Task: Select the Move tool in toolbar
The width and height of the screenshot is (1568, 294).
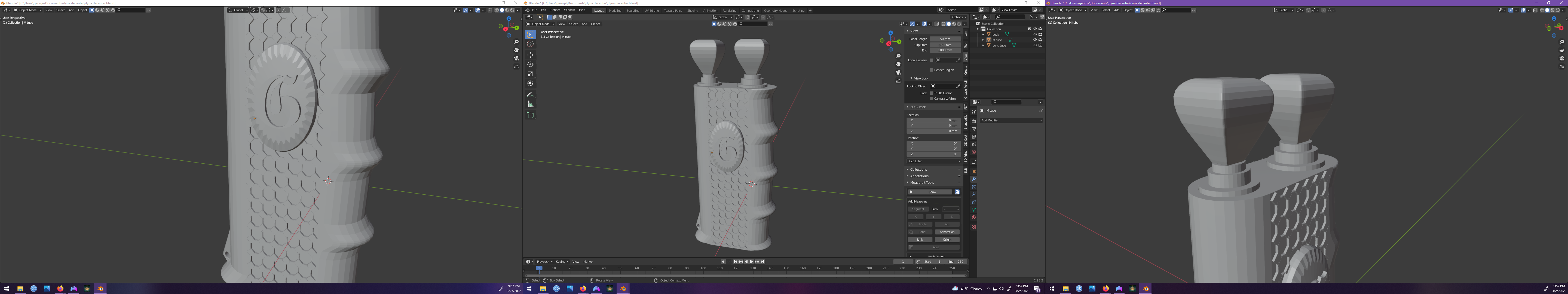Action: coord(530,55)
